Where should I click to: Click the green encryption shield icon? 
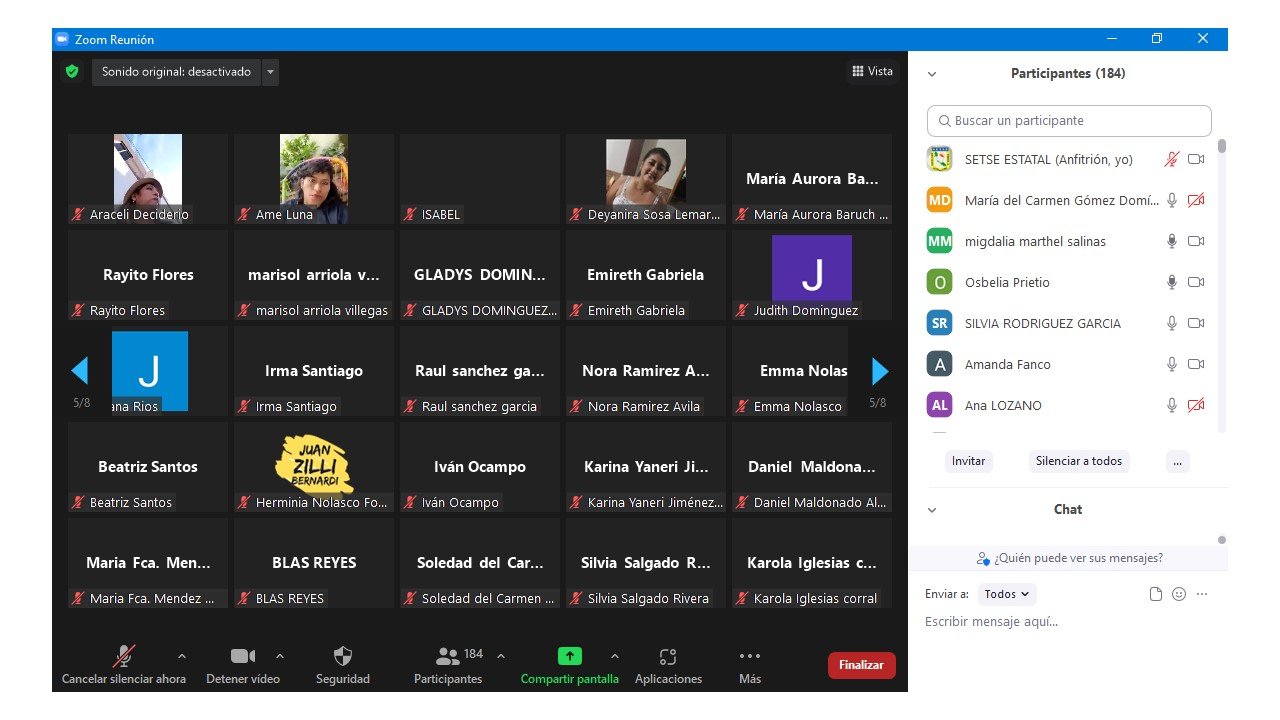72,72
